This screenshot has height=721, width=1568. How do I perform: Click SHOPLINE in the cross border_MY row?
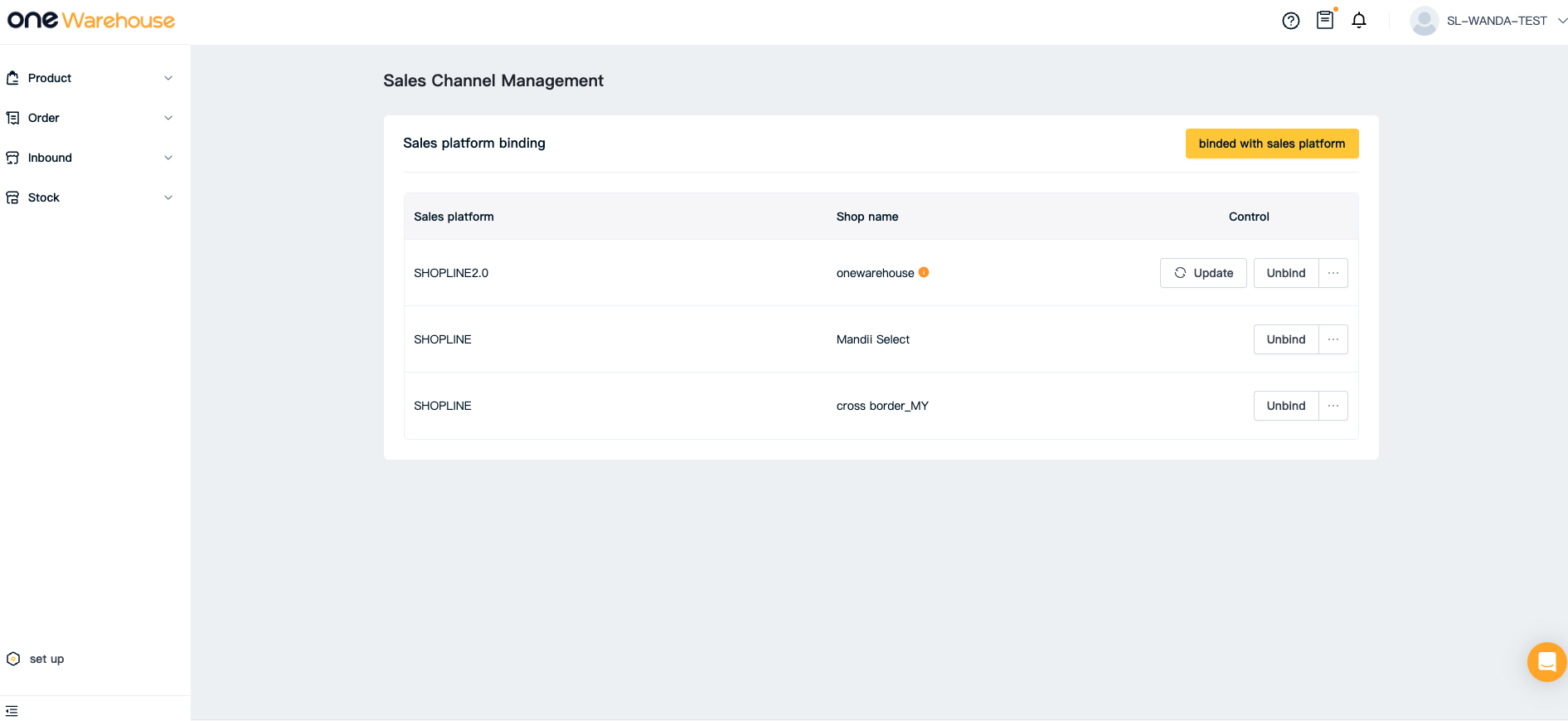443,406
